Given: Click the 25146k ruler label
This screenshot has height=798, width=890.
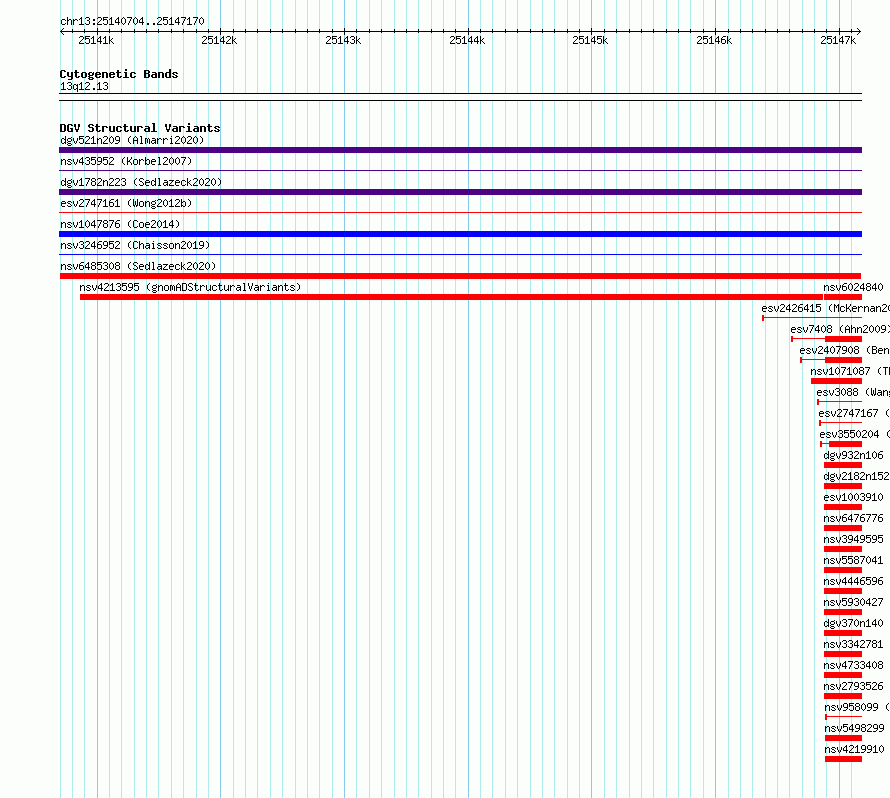Looking at the screenshot, I should tap(714, 40).
